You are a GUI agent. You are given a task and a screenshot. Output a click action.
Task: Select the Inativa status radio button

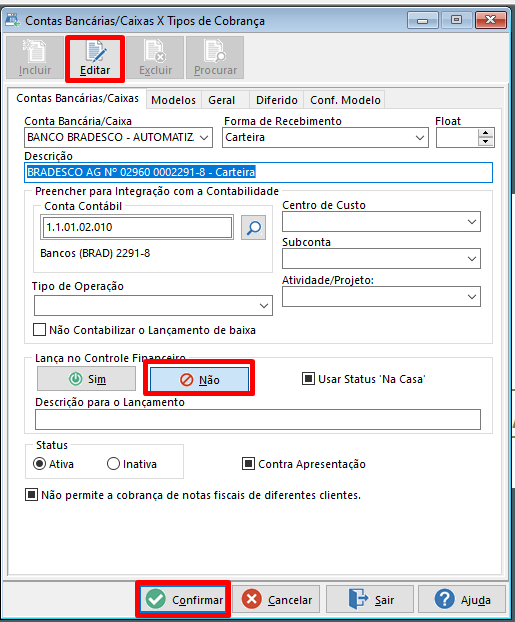[113, 464]
